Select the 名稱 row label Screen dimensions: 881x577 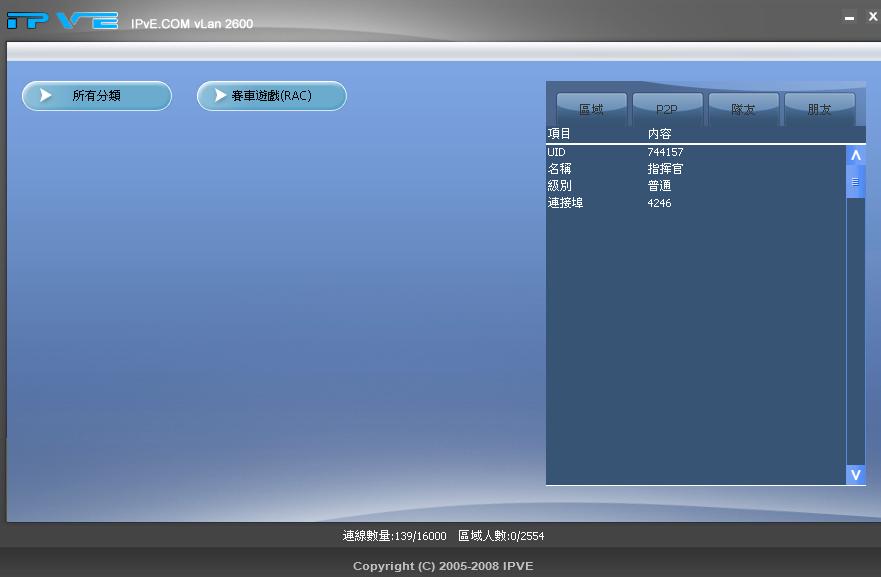tap(560, 169)
